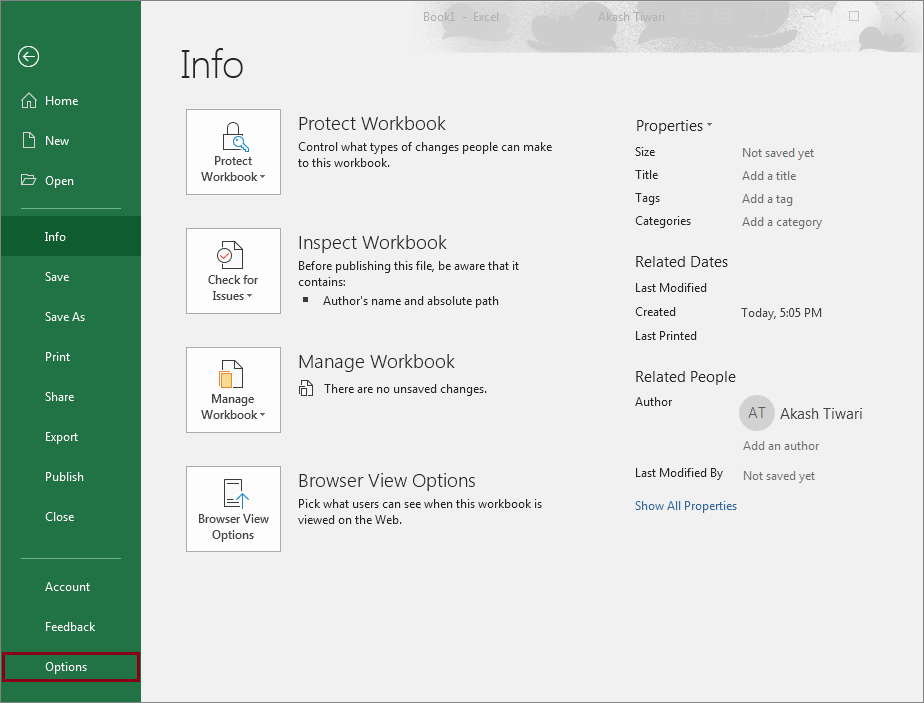Click the Manage Workbook pages icon
Viewport: 924px width, 703px height.
pyautogui.click(x=230, y=374)
